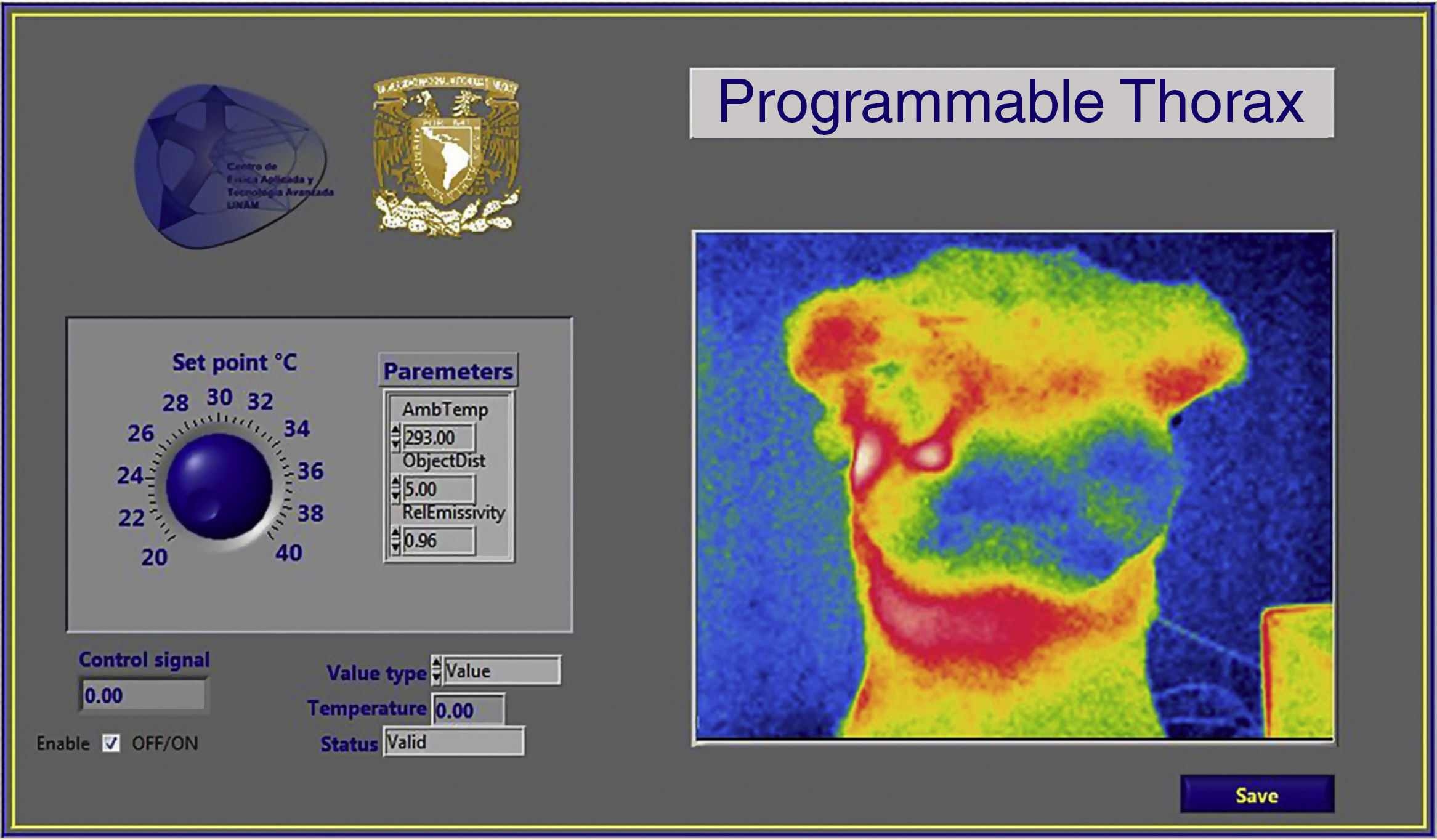Step Value type up arrow

437,663
